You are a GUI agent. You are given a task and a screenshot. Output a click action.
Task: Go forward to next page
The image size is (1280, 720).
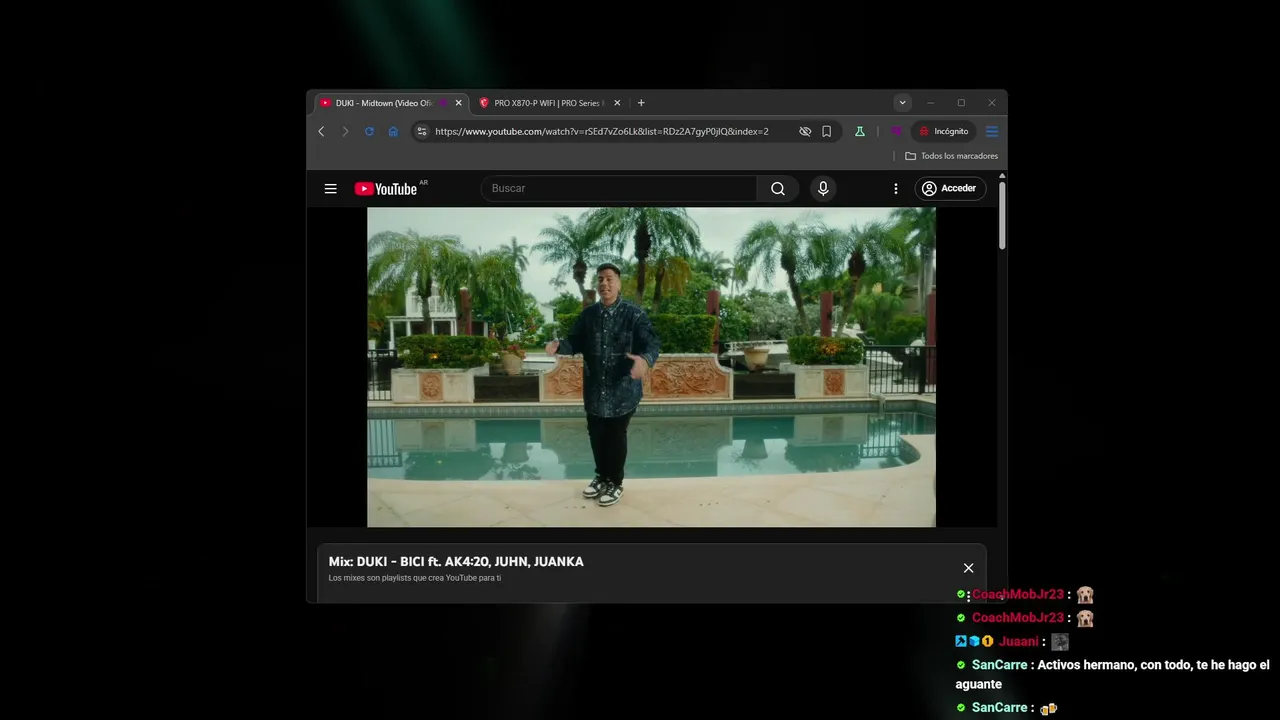(x=345, y=131)
